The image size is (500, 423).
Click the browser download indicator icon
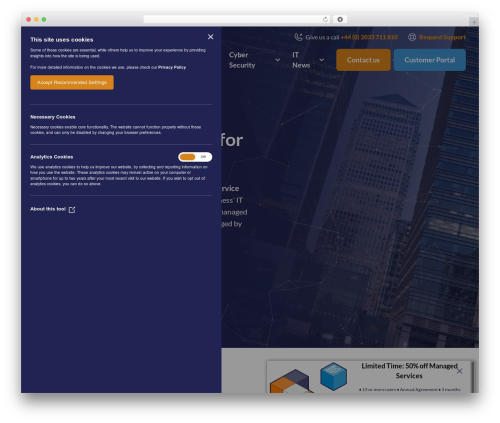point(340,19)
